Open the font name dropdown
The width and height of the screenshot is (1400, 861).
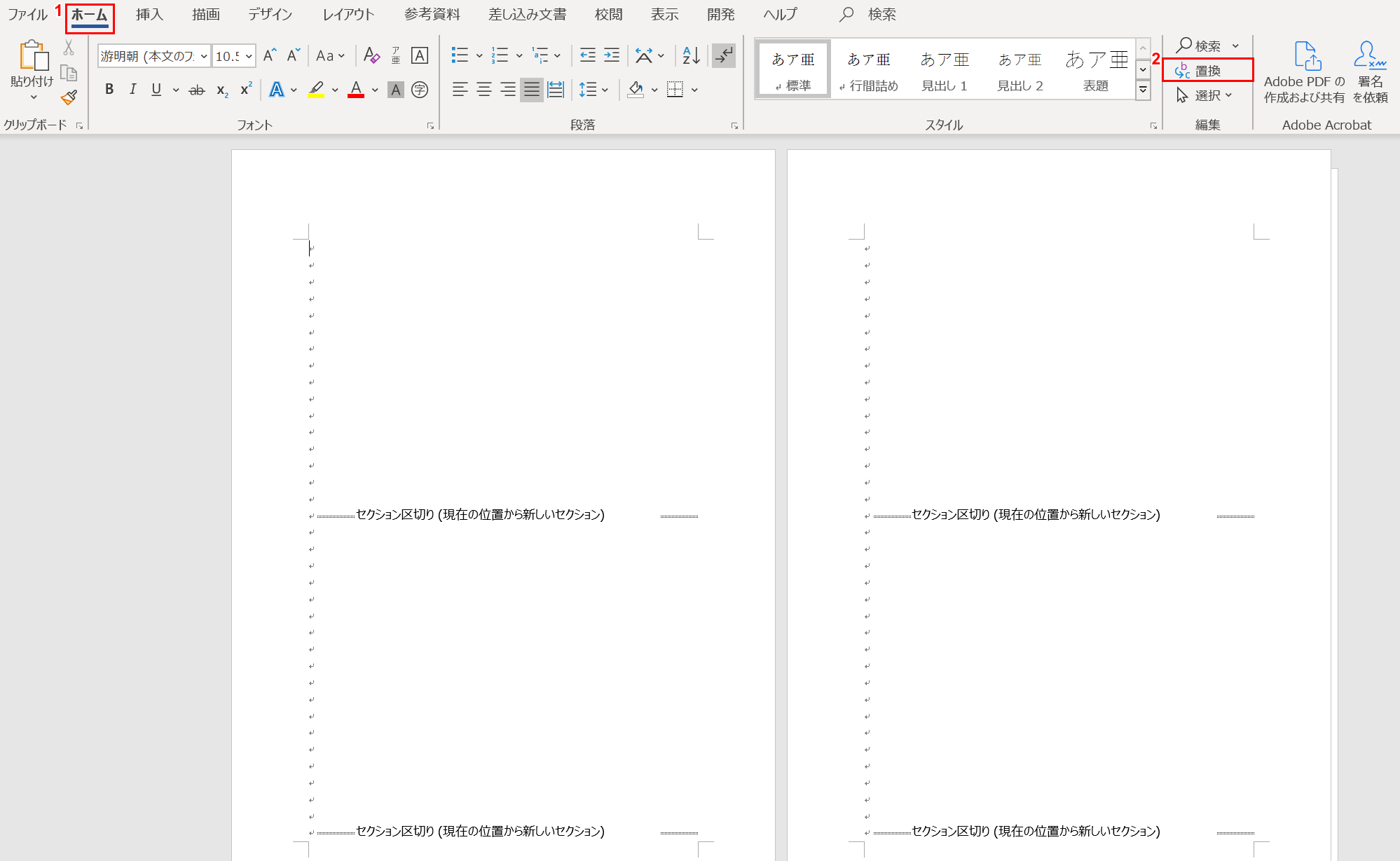point(204,56)
